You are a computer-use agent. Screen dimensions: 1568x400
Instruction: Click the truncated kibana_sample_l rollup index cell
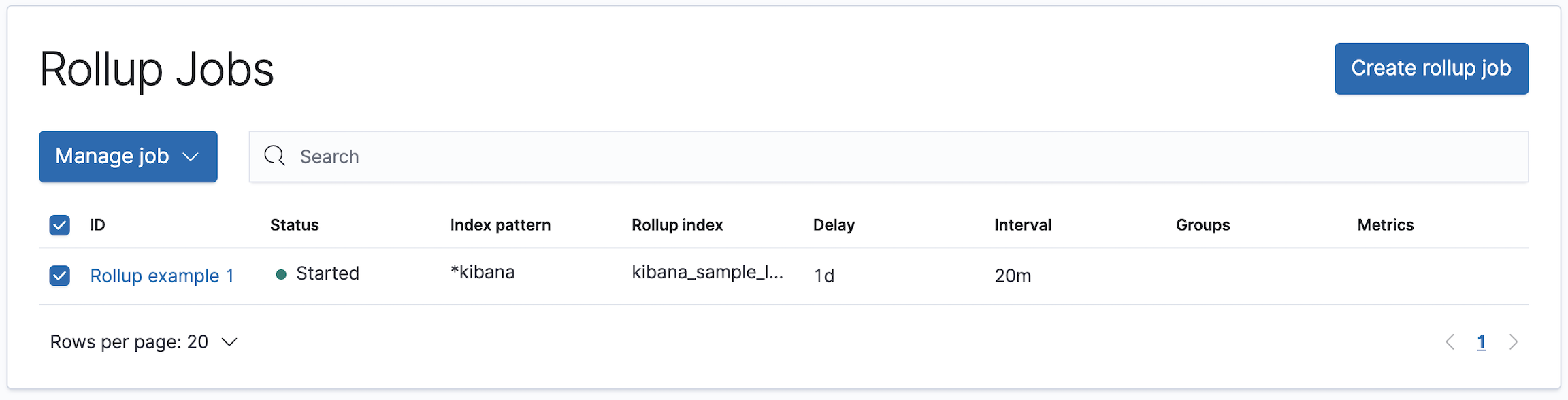tap(708, 273)
